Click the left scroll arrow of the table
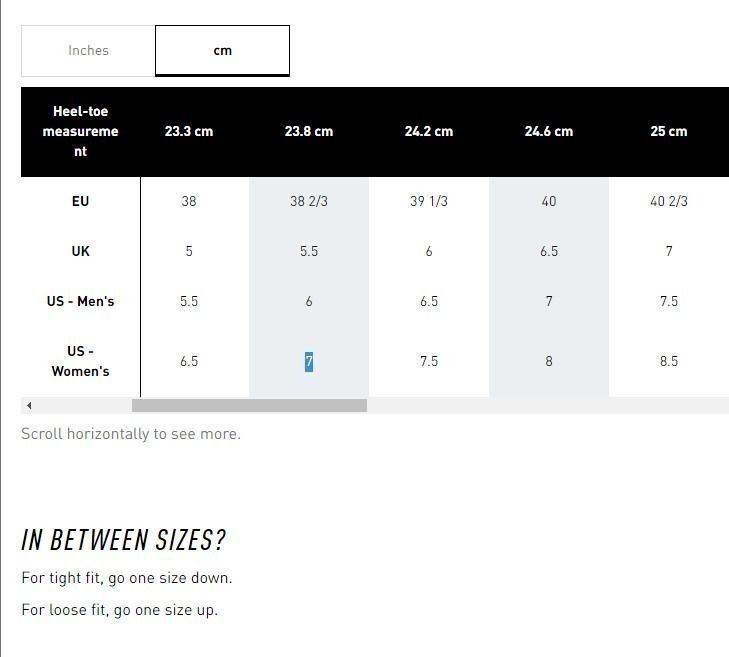The image size is (729, 657). pyautogui.click(x=29, y=405)
